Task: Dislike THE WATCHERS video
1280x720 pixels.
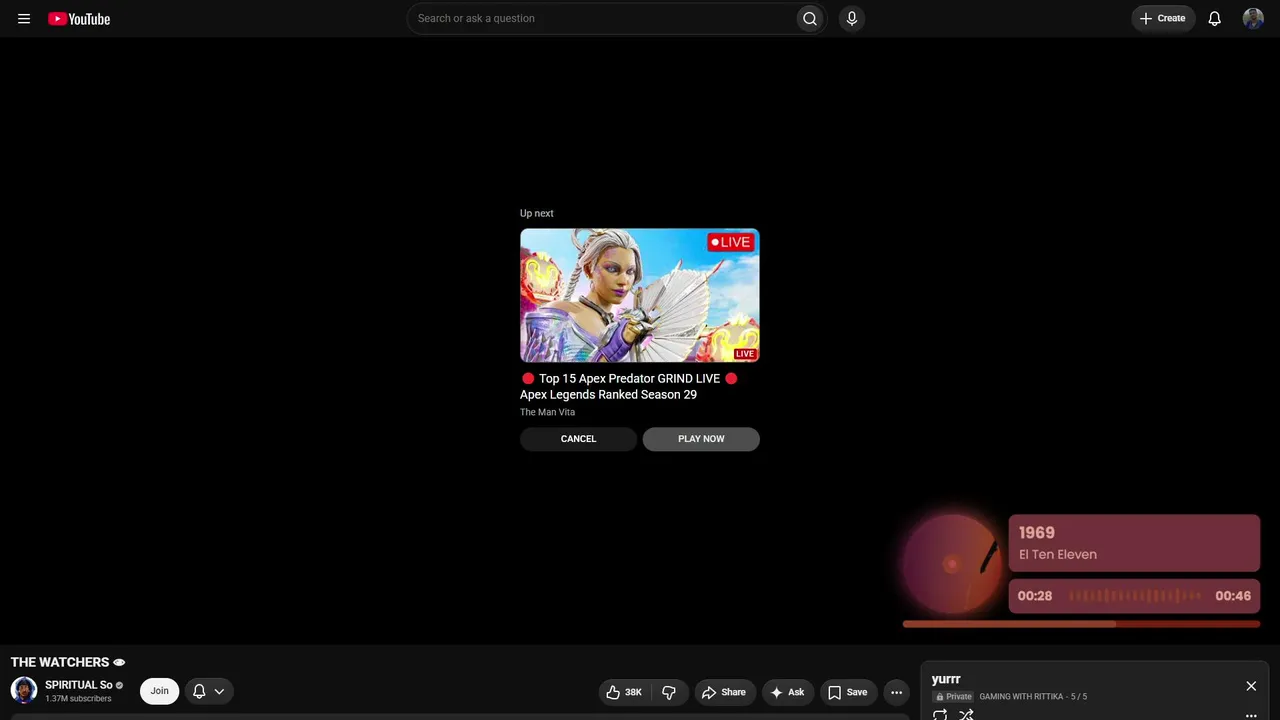Action: [x=669, y=692]
